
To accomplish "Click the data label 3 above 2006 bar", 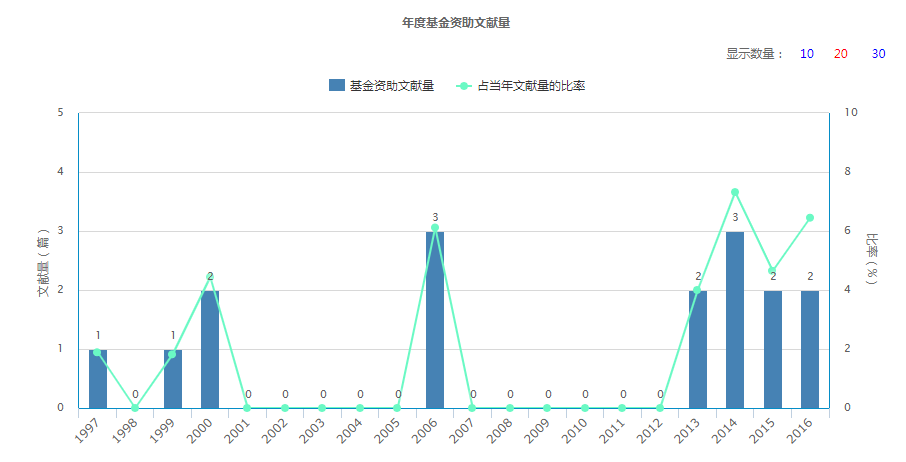I will tap(435, 217).
